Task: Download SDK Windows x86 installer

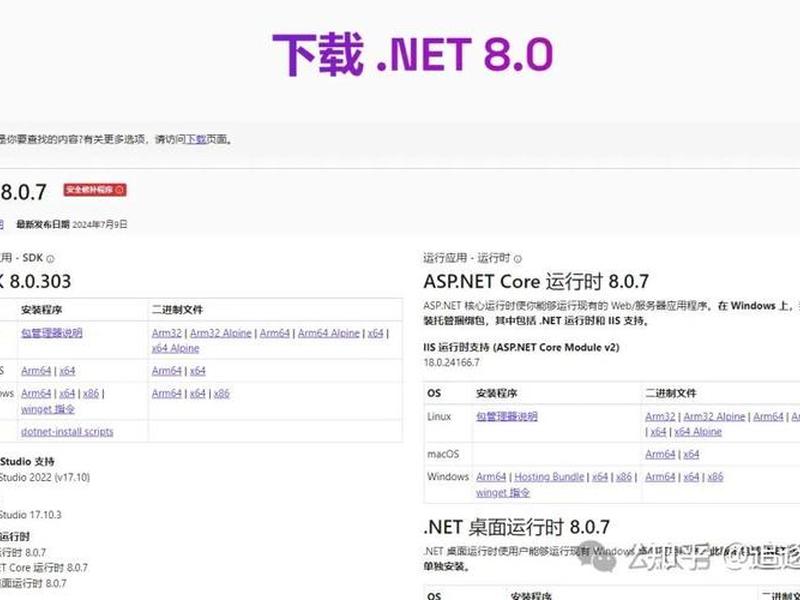Action: (91, 393)
